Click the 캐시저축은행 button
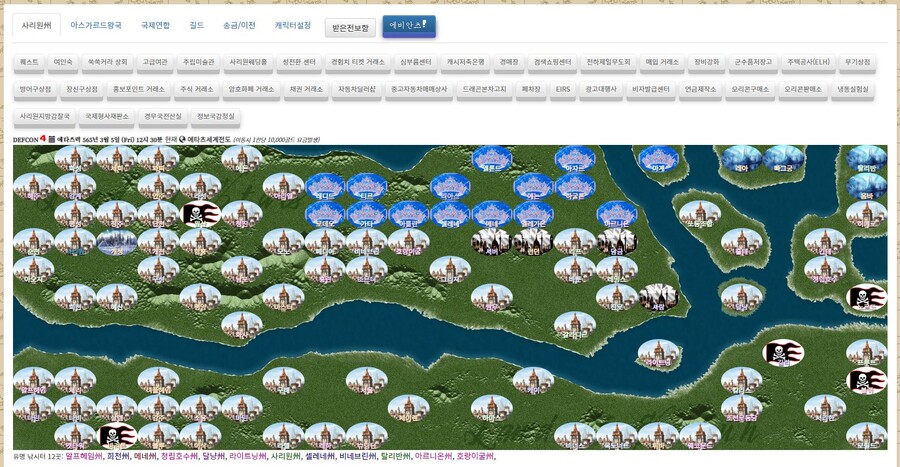The image size is (900, 467). click(x=465, y=62)
